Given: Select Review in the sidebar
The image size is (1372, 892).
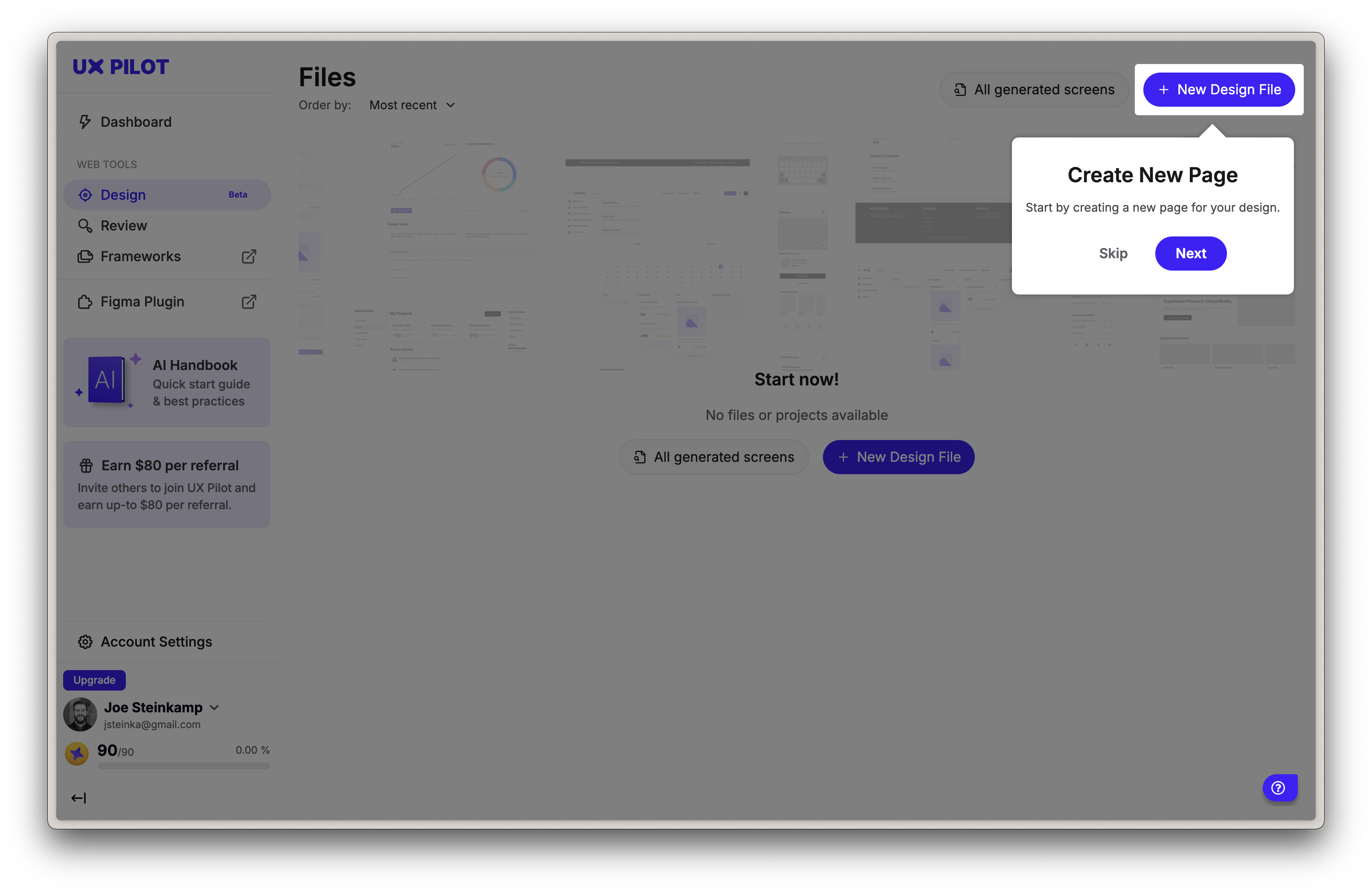Looking at the screenshot, I should 123,225.
